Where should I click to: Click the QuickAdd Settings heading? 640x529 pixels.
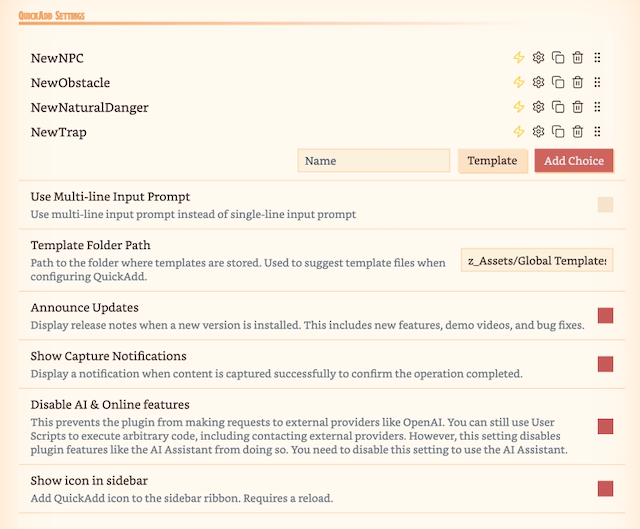pos(51,16)
